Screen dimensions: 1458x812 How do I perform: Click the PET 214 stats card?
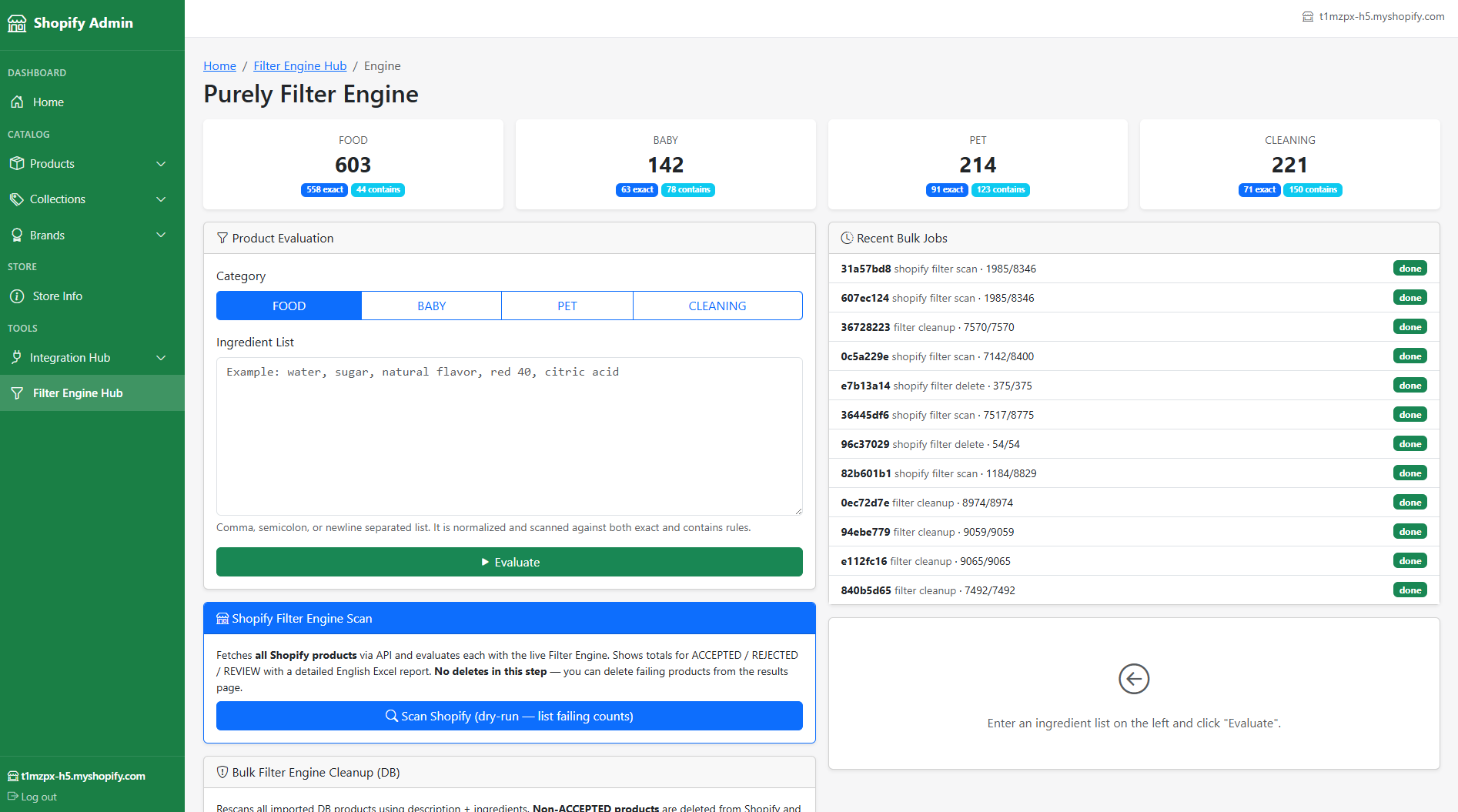(978, 164)
